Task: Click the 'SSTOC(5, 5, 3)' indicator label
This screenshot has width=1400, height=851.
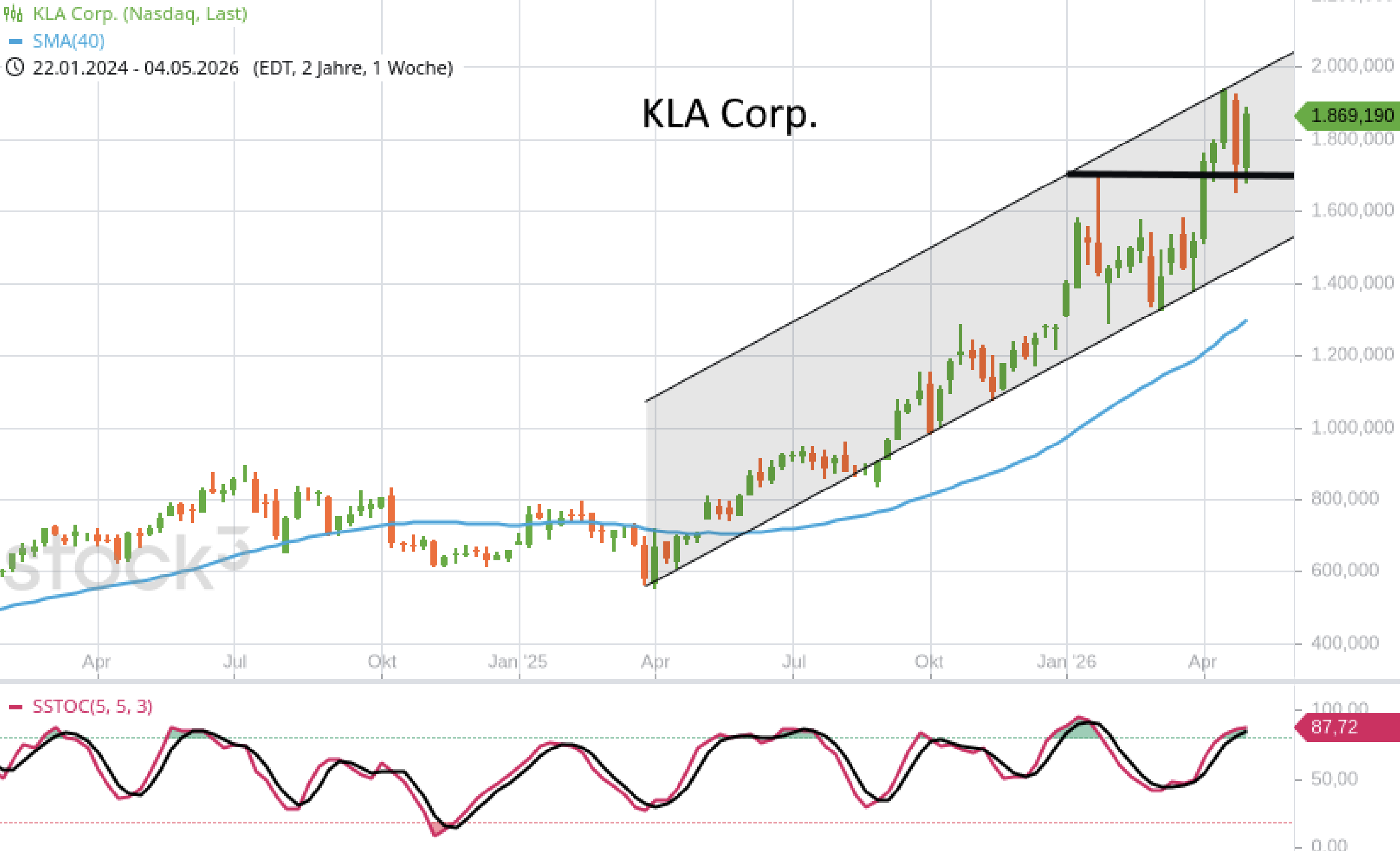Action: tap(92, 706)
